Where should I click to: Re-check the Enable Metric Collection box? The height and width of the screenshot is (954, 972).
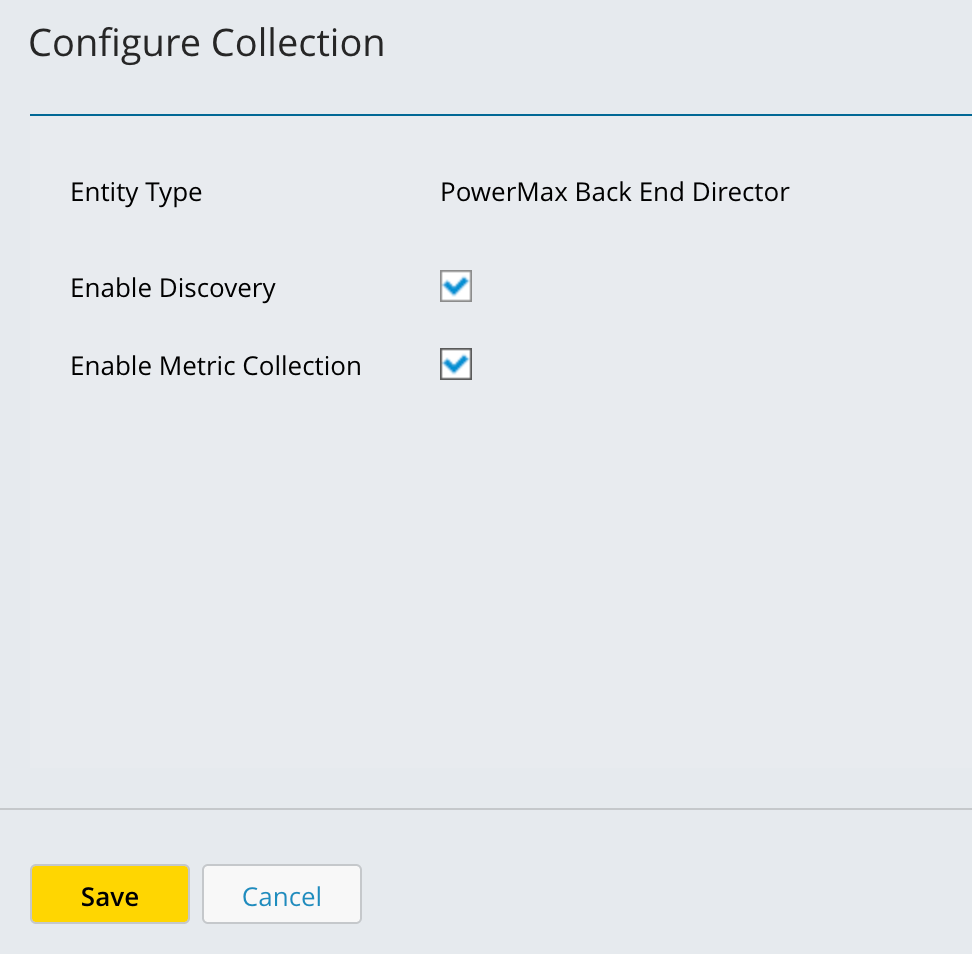click(x=455, y=364)
